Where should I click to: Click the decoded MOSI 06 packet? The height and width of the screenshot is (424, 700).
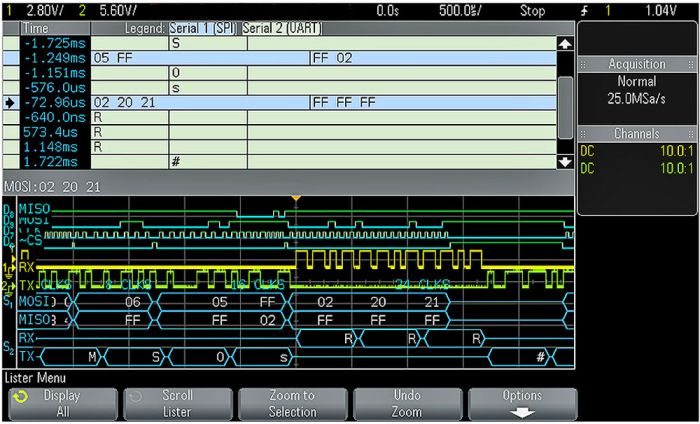coord(115,302)
